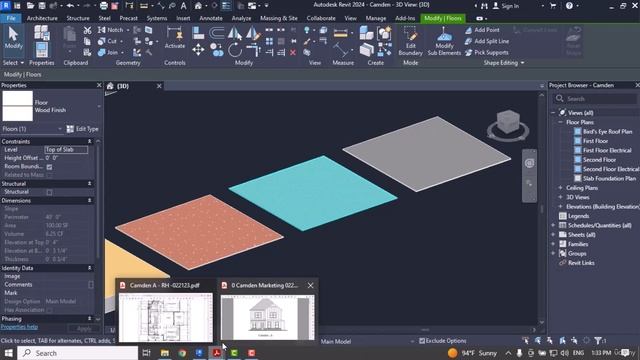Select the Mirror Draw Axis tool
The image size is (640, 360).
(253, 33)
